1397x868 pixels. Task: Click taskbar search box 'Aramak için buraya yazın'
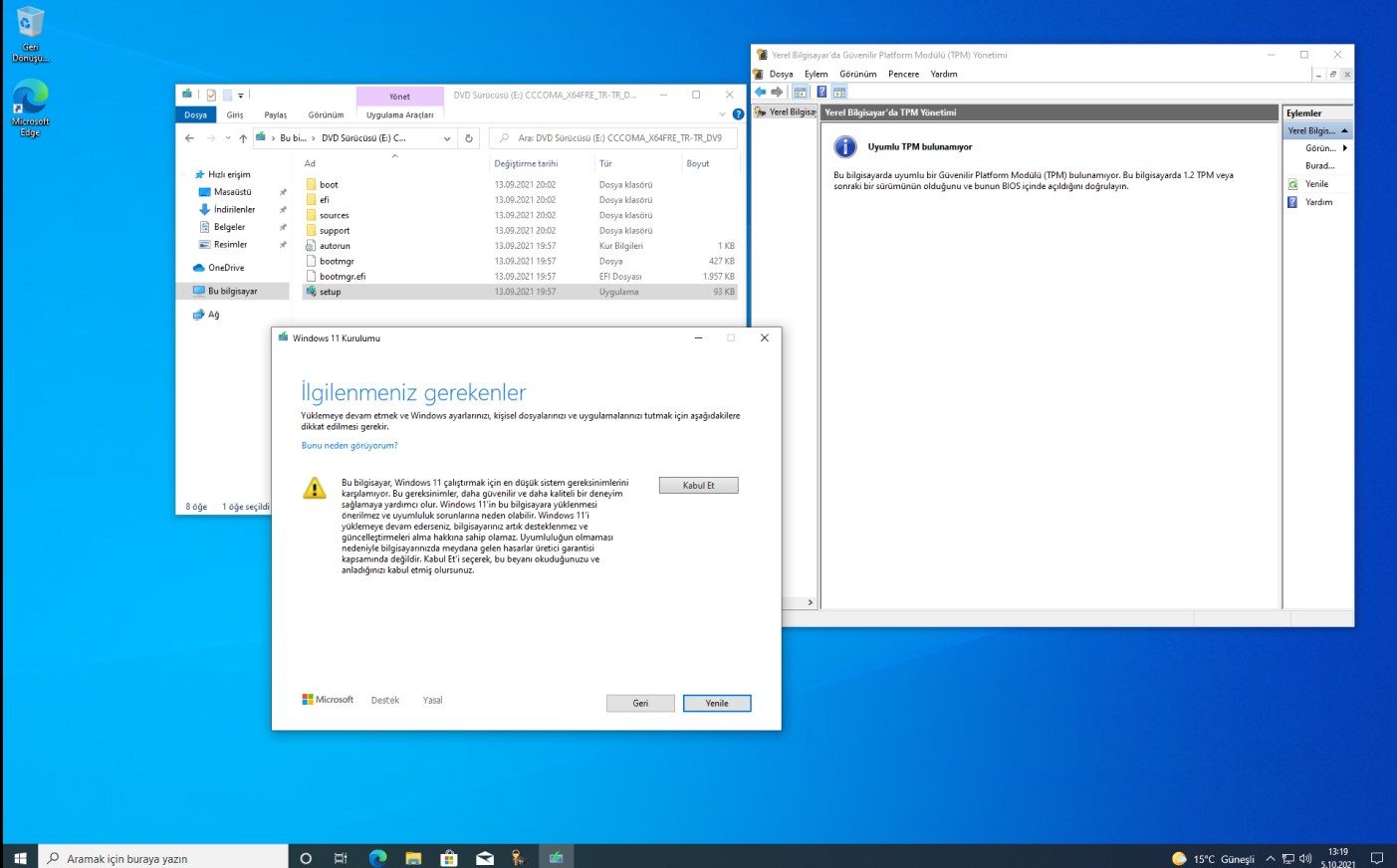click(x=163, y=858)
